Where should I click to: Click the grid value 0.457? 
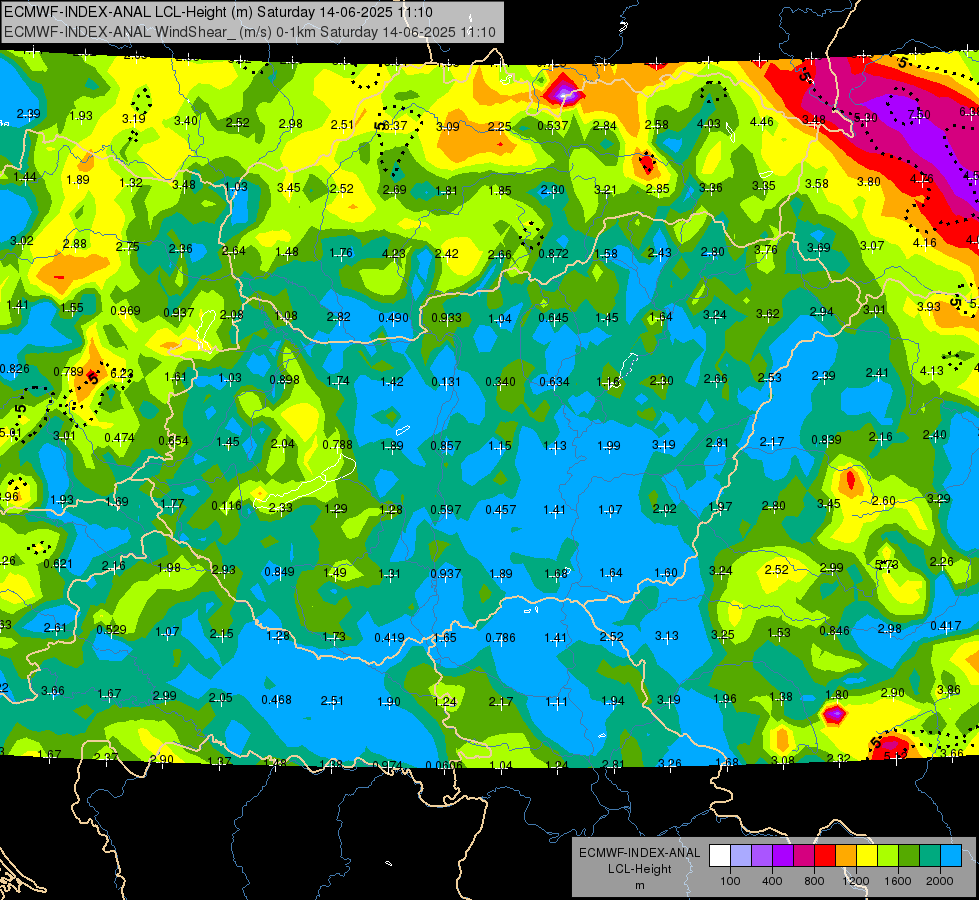click(x=501, y=510)
